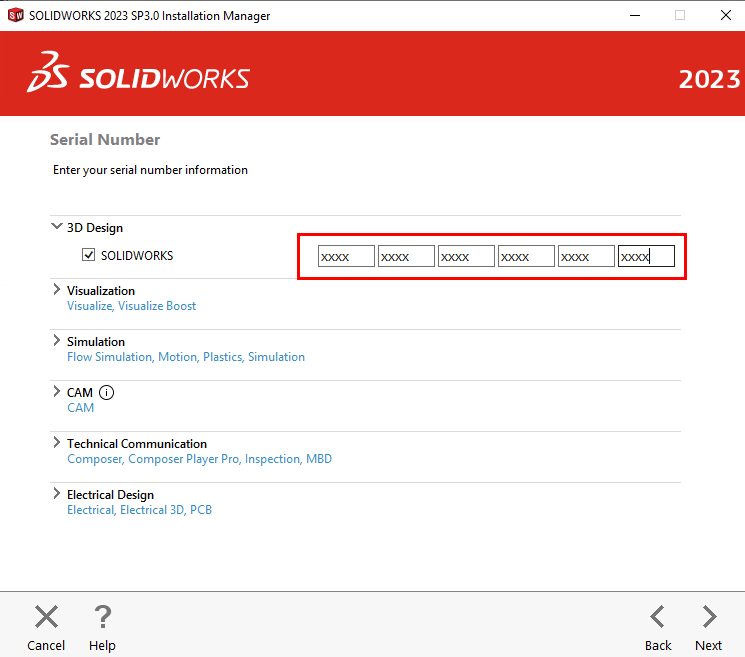Proceed with the Next arrow icon

[709, 616]
